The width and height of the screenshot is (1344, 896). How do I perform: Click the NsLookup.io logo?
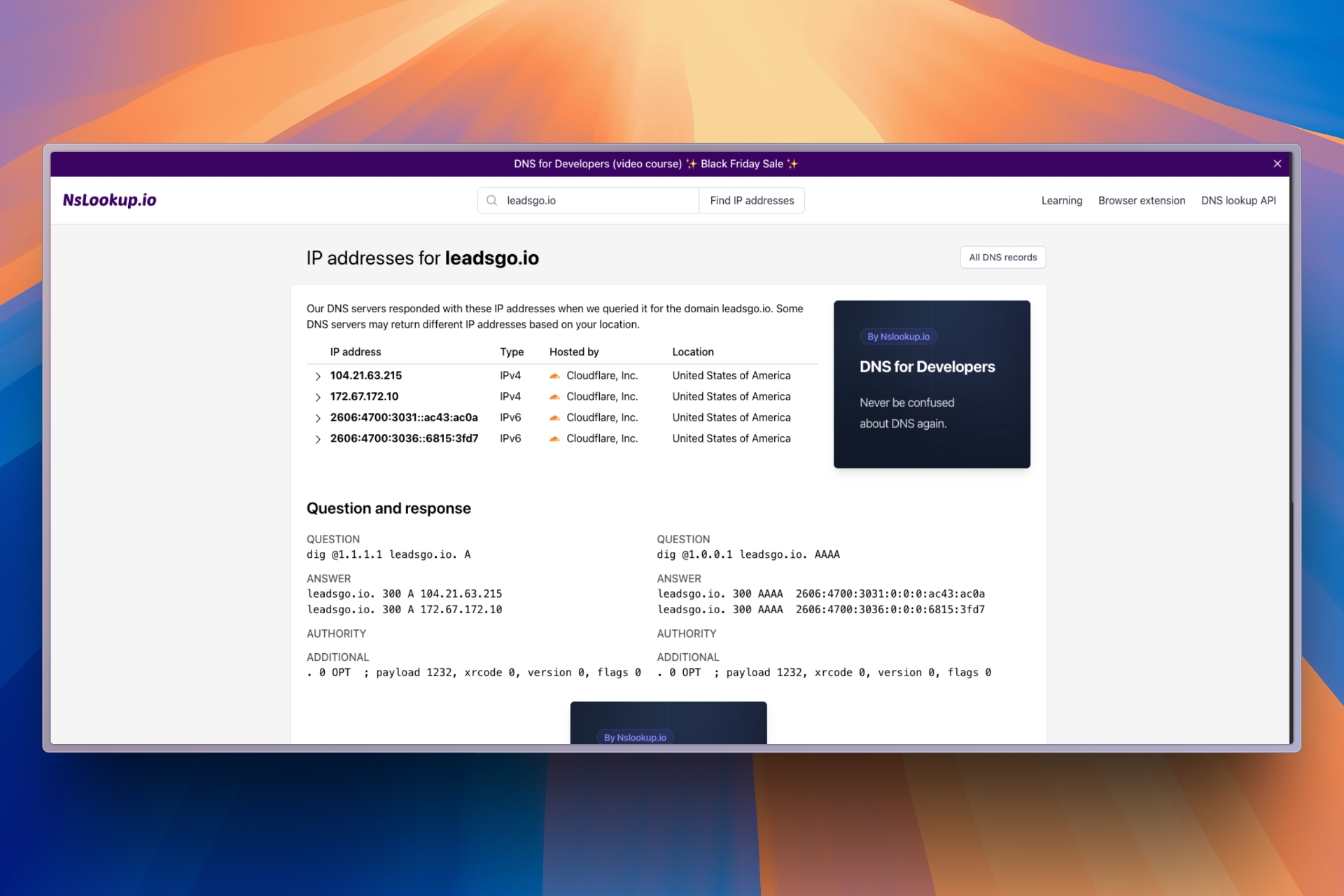point(109,200)
